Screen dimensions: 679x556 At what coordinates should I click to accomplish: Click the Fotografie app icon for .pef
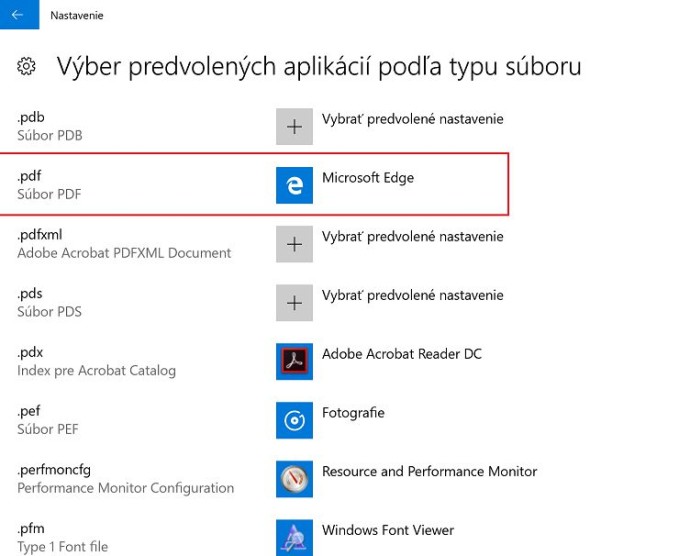tap(294, 420)
